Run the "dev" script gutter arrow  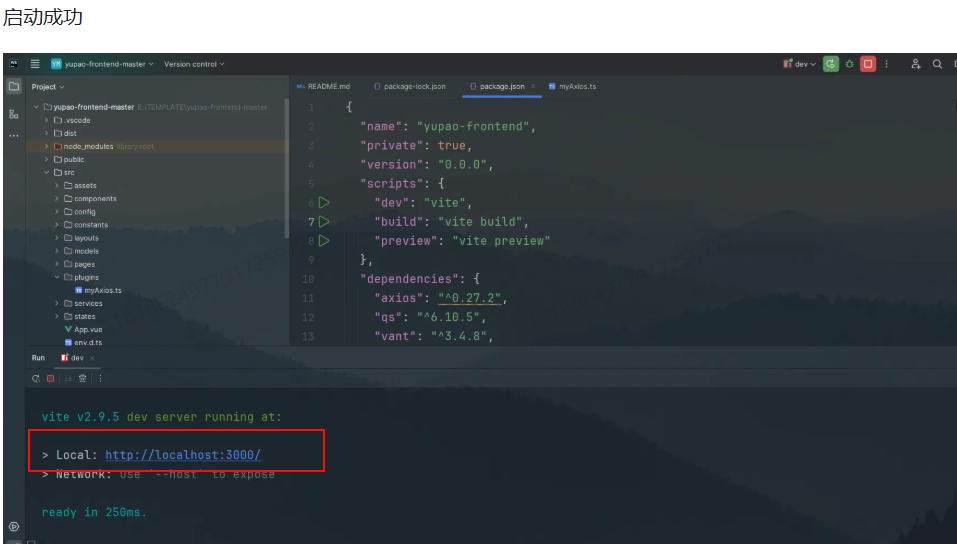[x=324, y=203]
